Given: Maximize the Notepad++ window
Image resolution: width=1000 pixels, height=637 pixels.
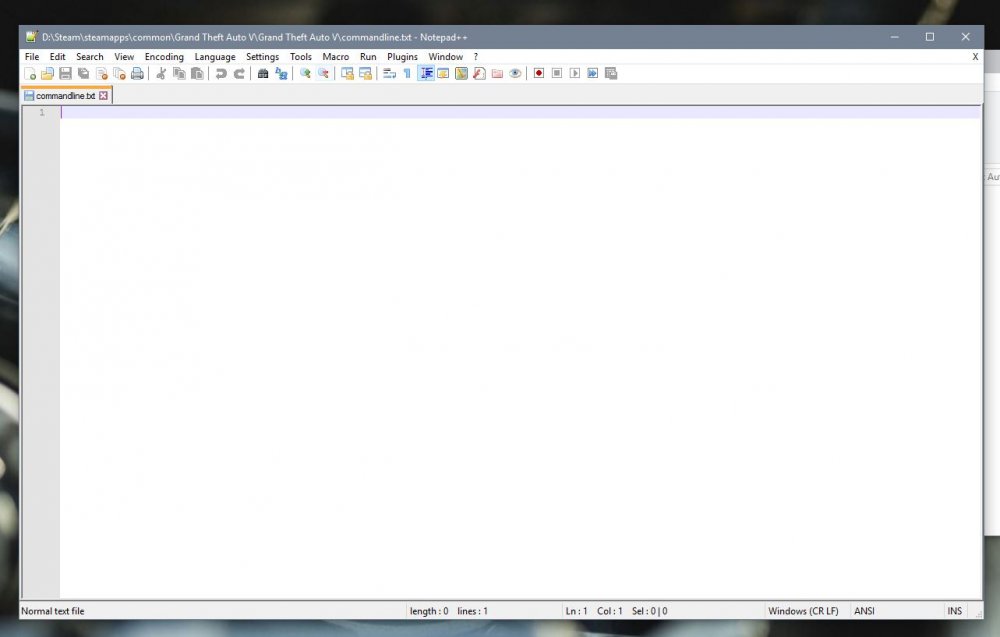Looking at the screenshot, I should (930, 37).
